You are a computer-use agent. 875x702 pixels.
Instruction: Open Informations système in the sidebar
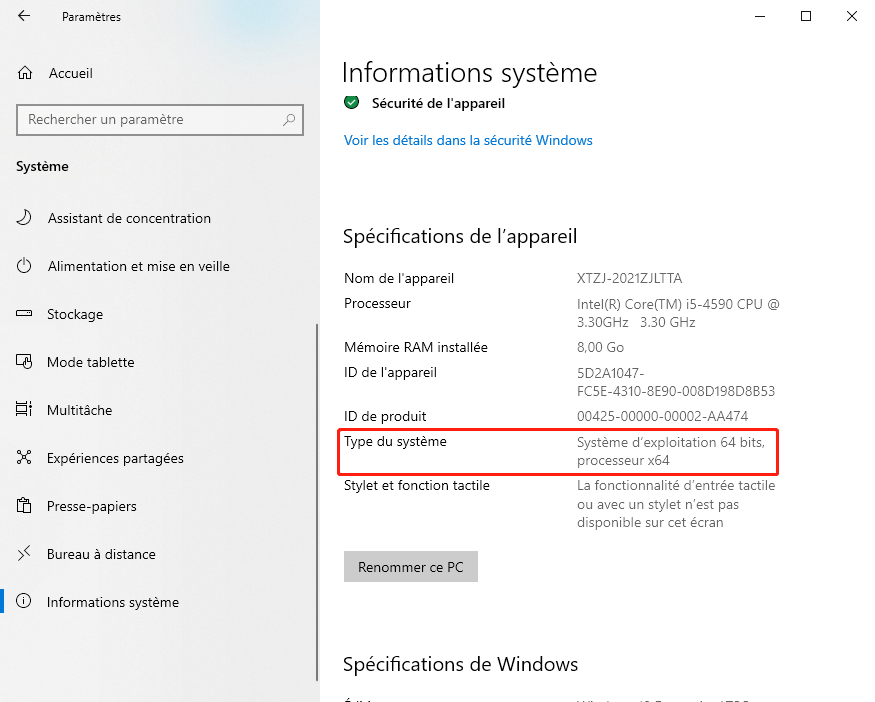pos(113,602)
